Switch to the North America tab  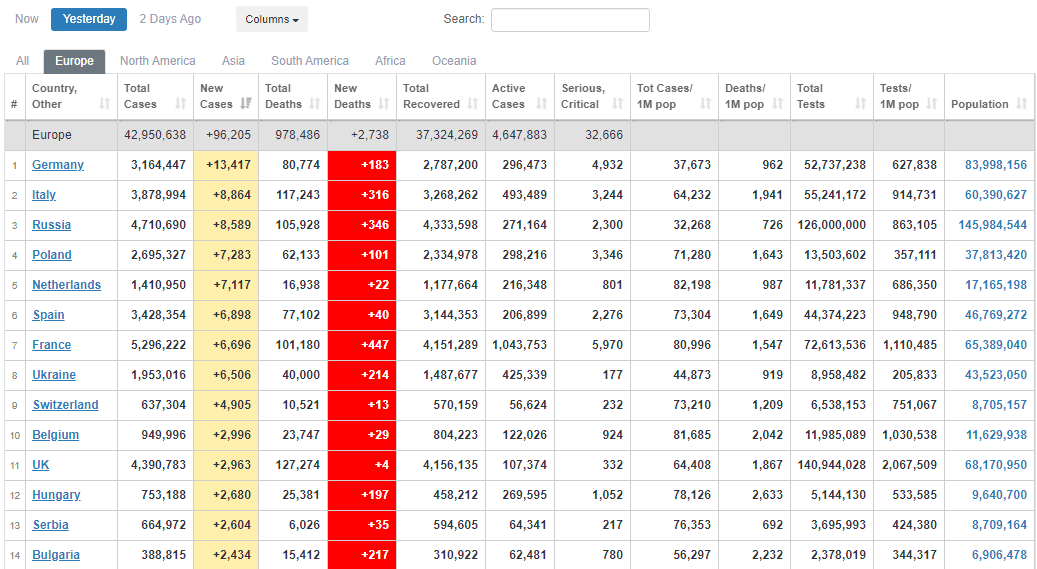(157, 61)
